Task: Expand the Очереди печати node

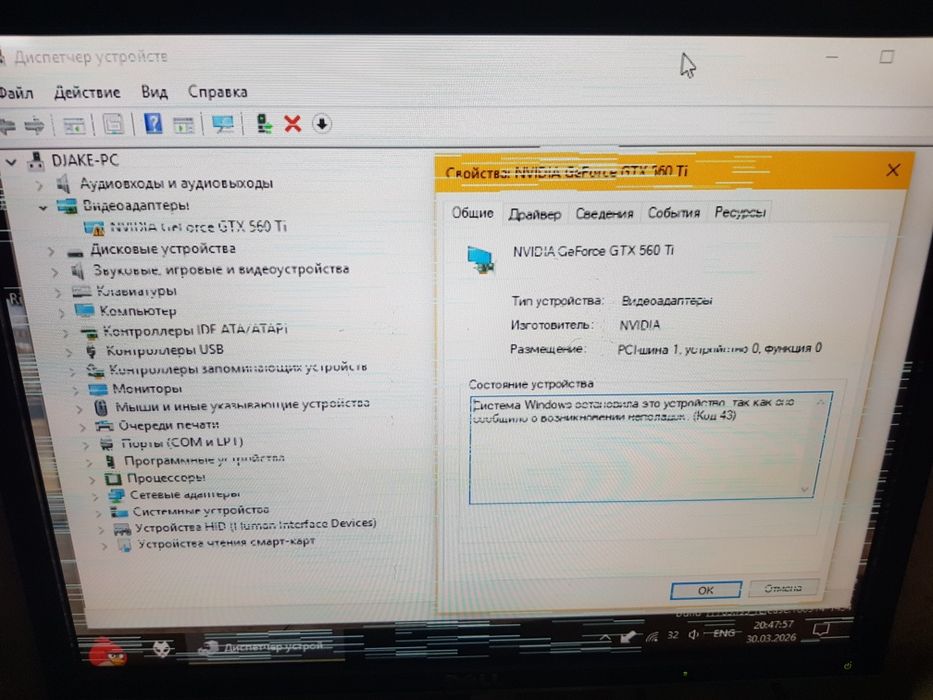Action: tap(83, 427)
